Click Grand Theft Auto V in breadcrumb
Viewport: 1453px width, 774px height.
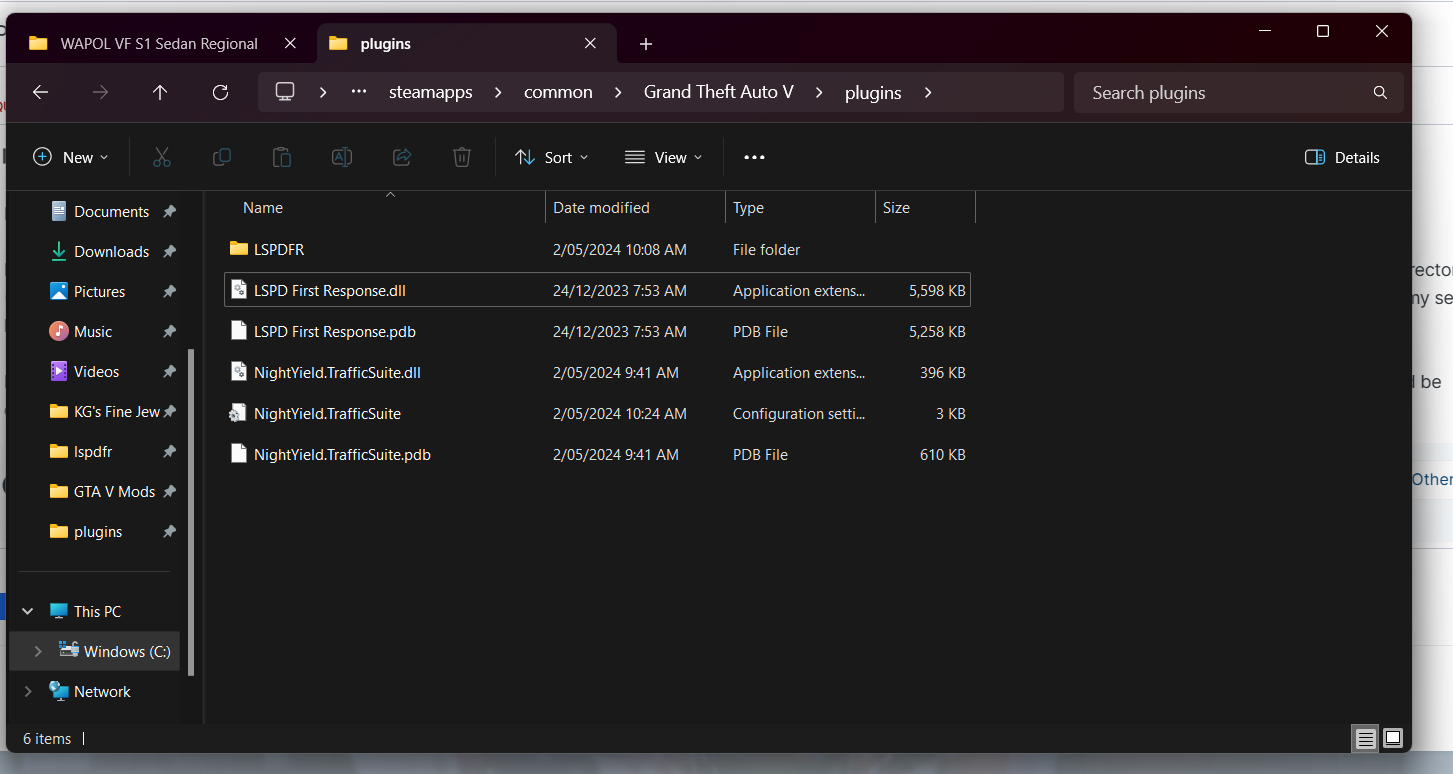[718, 92]
